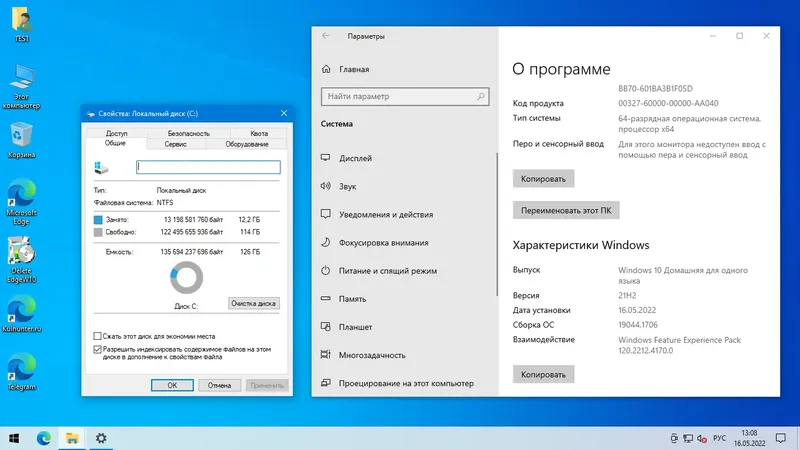This screenshot has height=450, width=800.
Task: Select the Delete EdgeW10 desktop icon
Action: tap(21, 260)
